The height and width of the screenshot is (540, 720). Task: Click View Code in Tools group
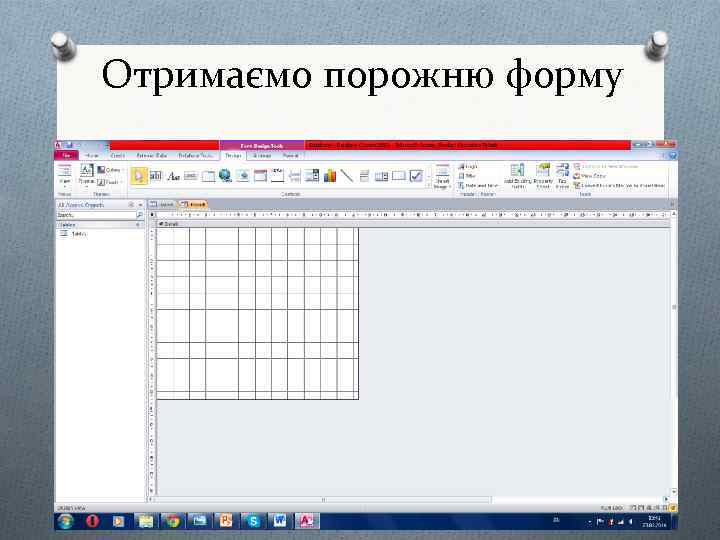590,176
